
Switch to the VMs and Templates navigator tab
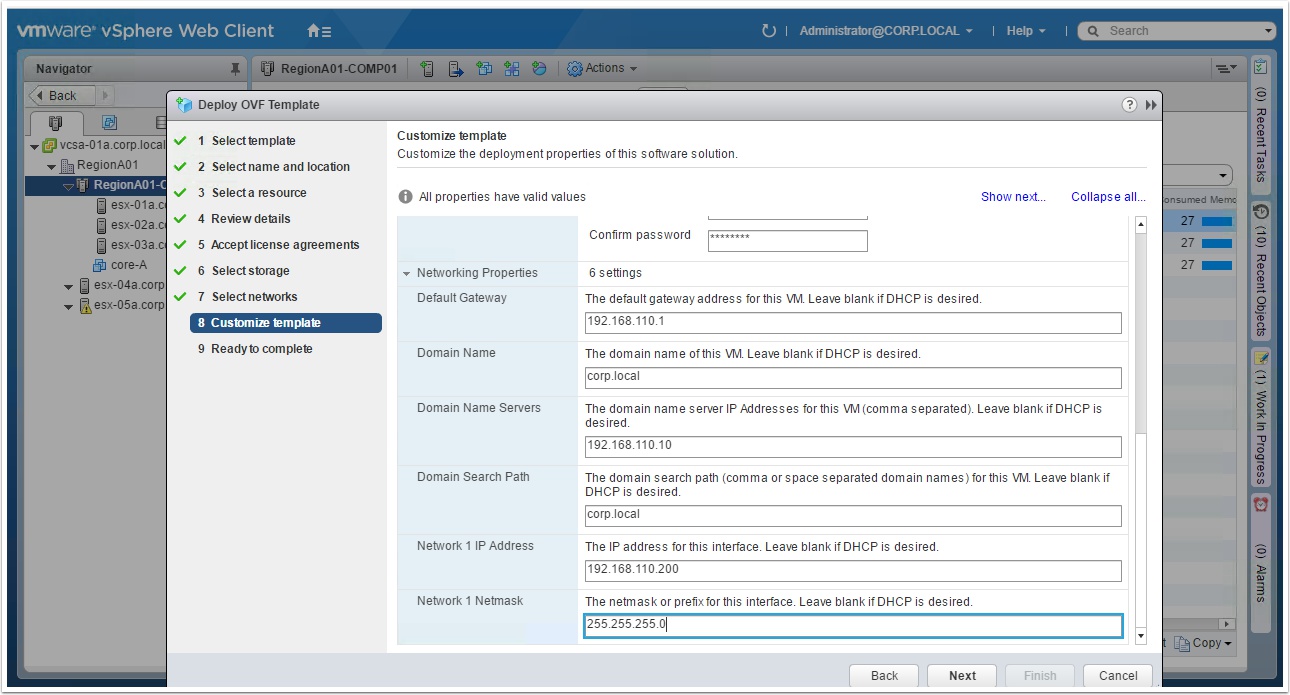tap(110, 123)
